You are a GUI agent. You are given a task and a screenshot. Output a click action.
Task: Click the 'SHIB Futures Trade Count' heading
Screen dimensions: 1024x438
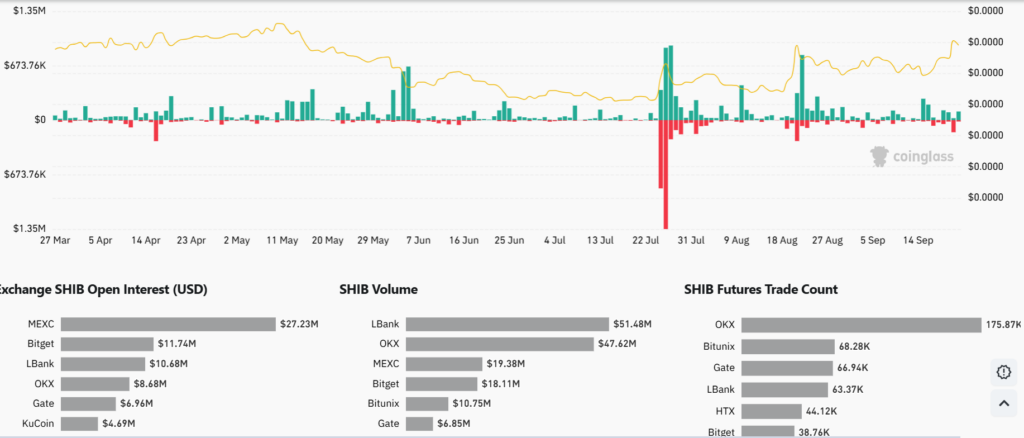click(x=761, y=289)
